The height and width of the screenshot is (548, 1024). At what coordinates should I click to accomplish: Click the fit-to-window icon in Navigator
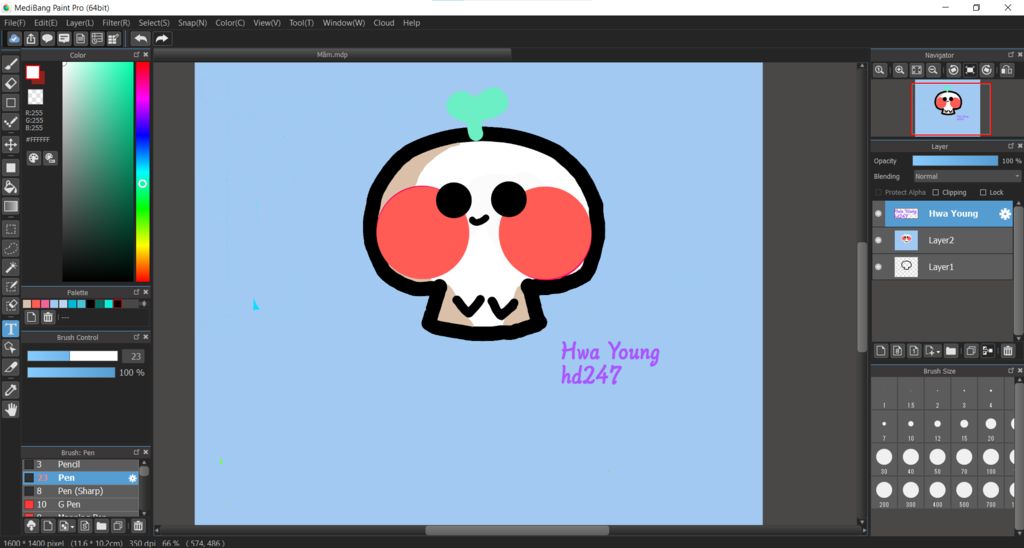[916, 70]
